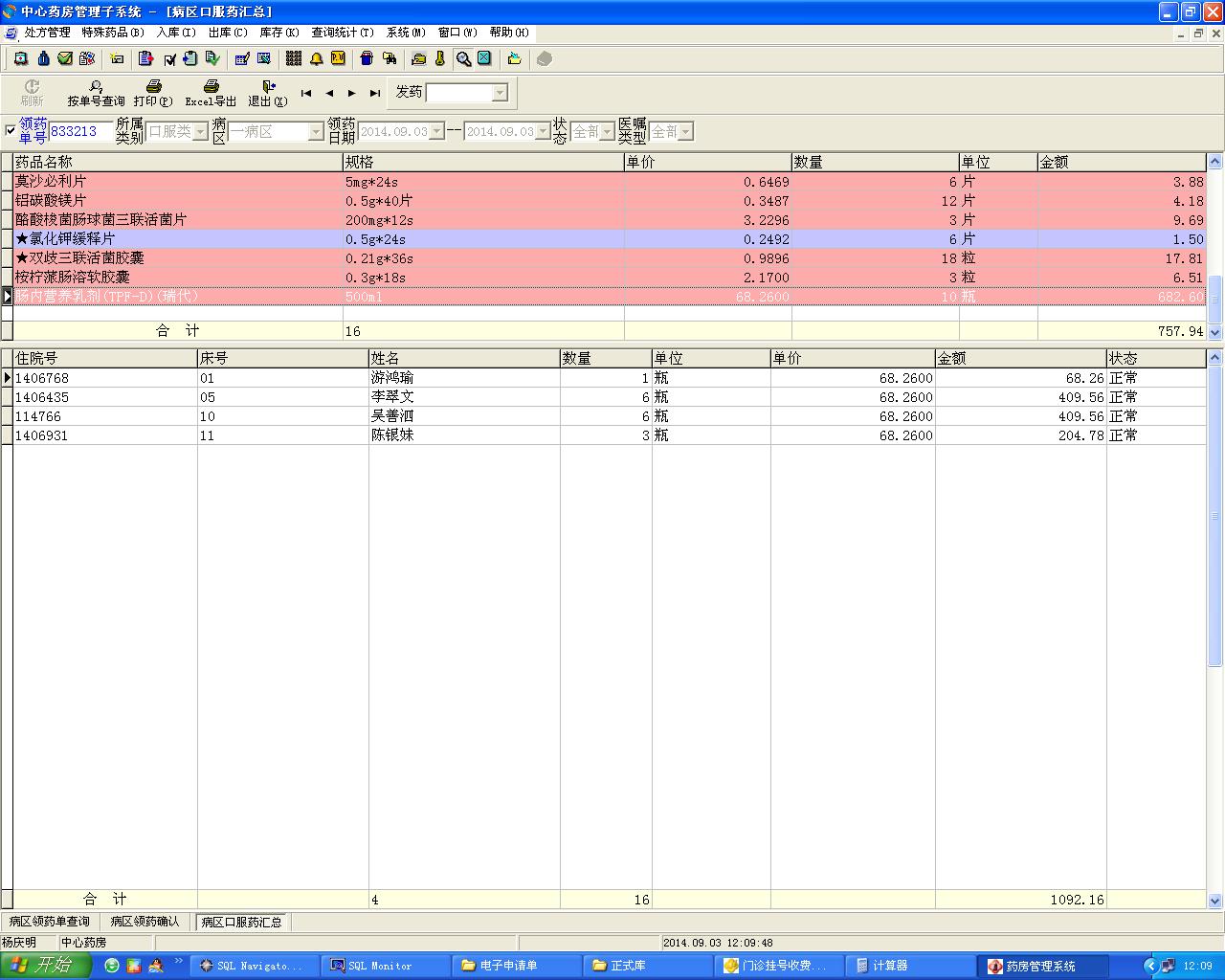Open the 库存(K) menu
The image size is (1225, 980).
click(279, 33)
